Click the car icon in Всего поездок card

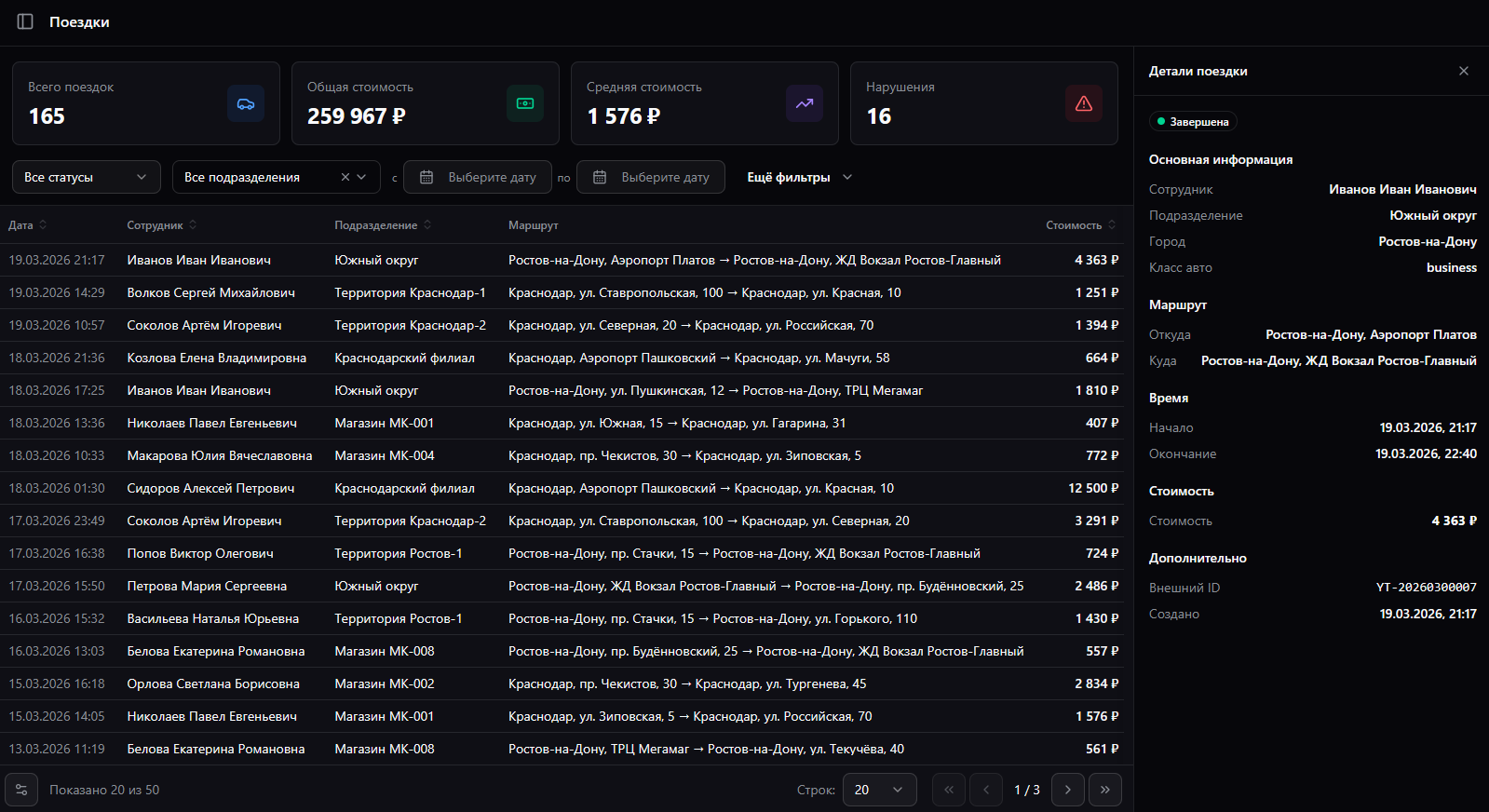click(246, 103)
